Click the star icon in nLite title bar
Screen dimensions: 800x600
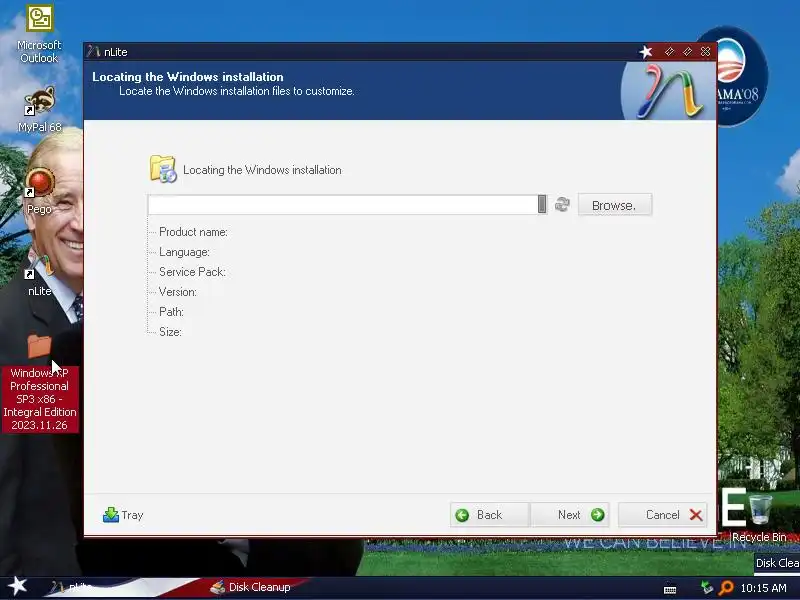646,52
